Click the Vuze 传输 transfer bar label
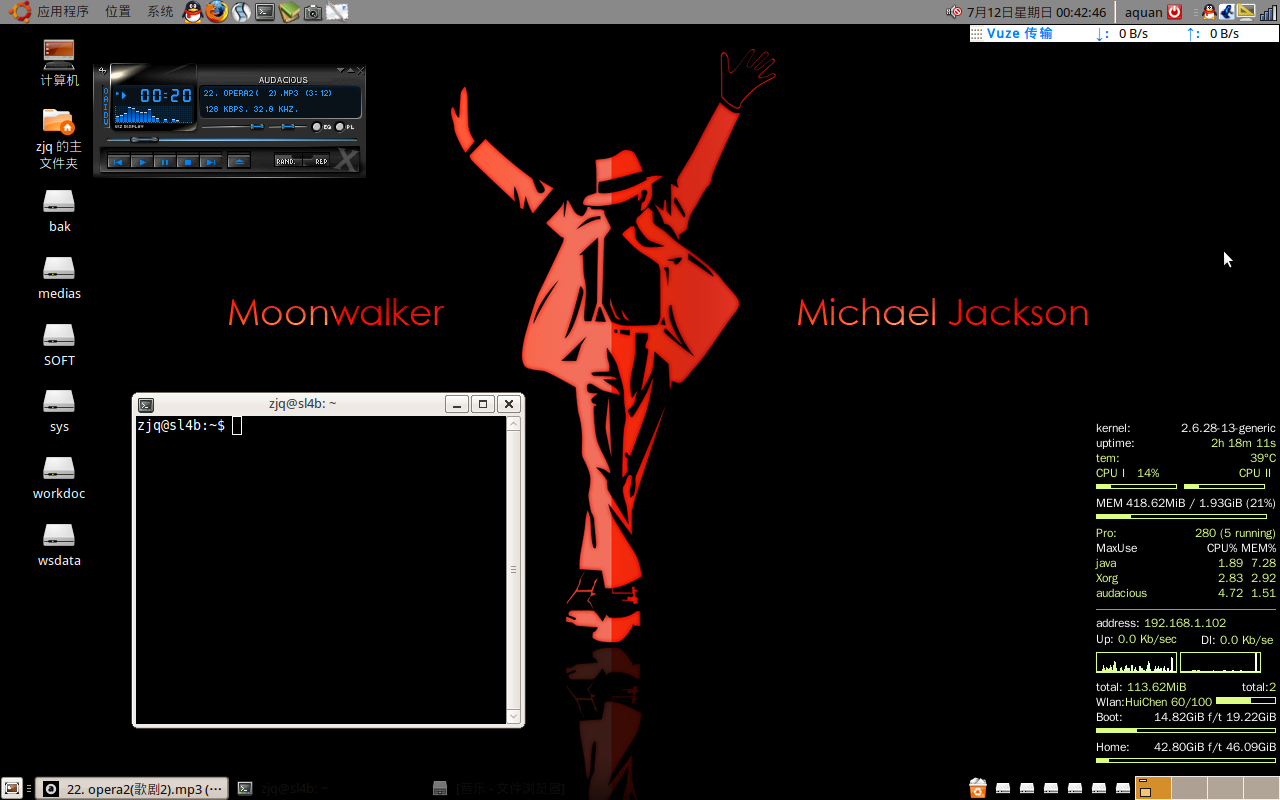Image resolution: width=1280 pixels, height=800 pixels. (x=1019, y=33)
